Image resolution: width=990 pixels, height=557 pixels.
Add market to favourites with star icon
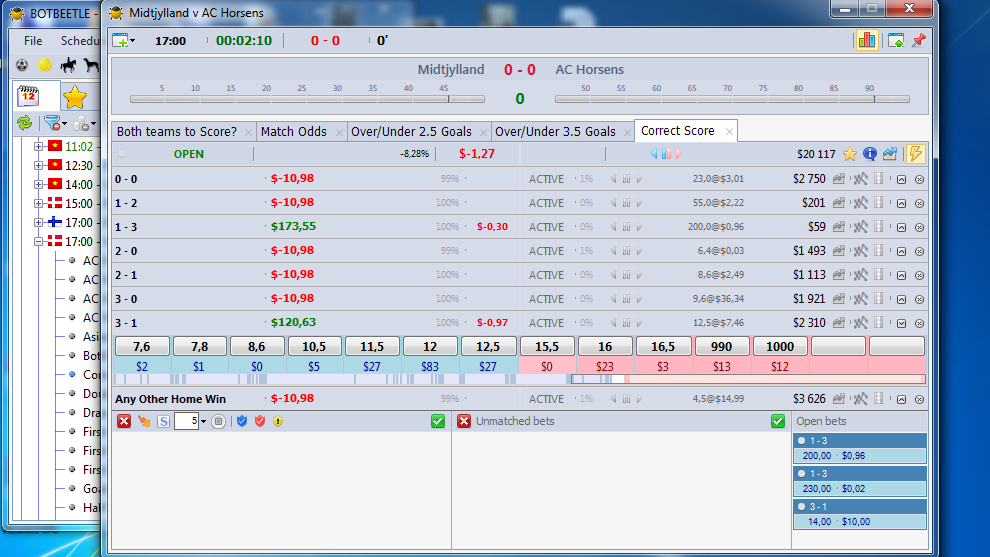(x=850, y=153)
